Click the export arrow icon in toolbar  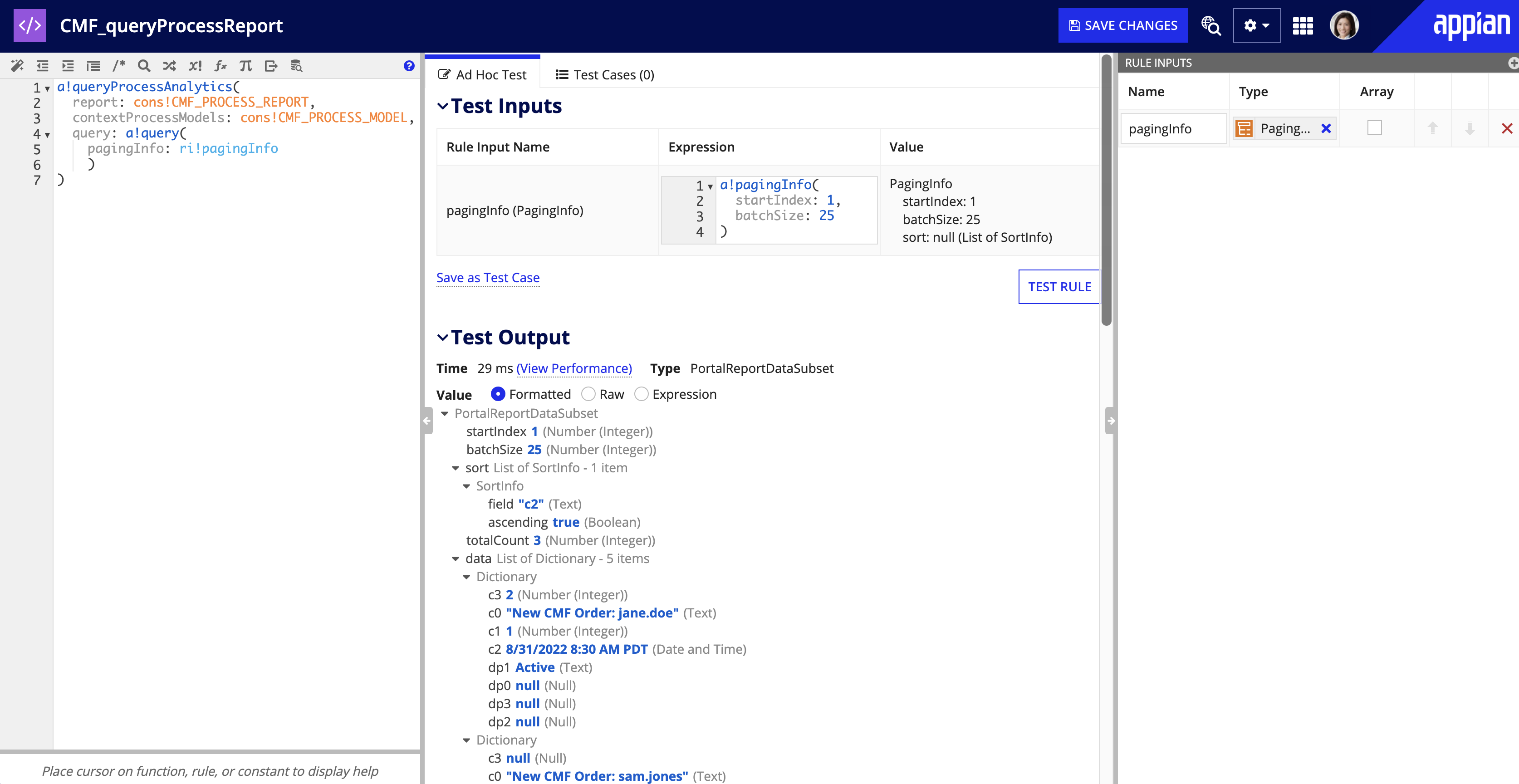click(271, 65)
